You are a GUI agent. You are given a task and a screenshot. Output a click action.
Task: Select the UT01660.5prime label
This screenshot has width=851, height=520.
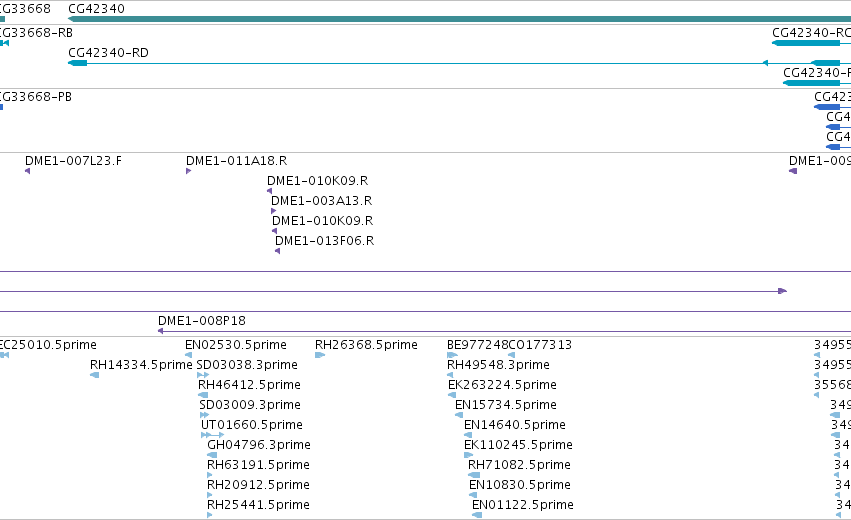pos(251,424)
